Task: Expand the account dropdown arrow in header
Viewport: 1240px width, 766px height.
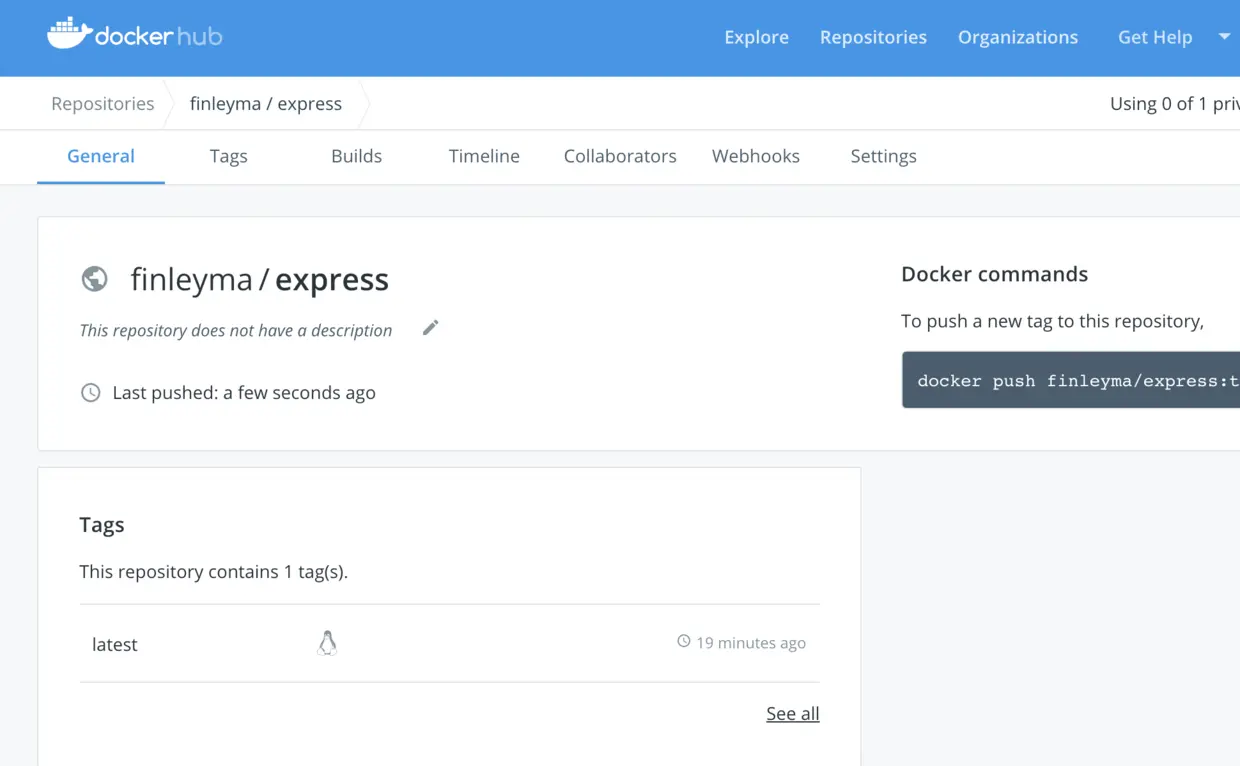Action: (1224, 37)
